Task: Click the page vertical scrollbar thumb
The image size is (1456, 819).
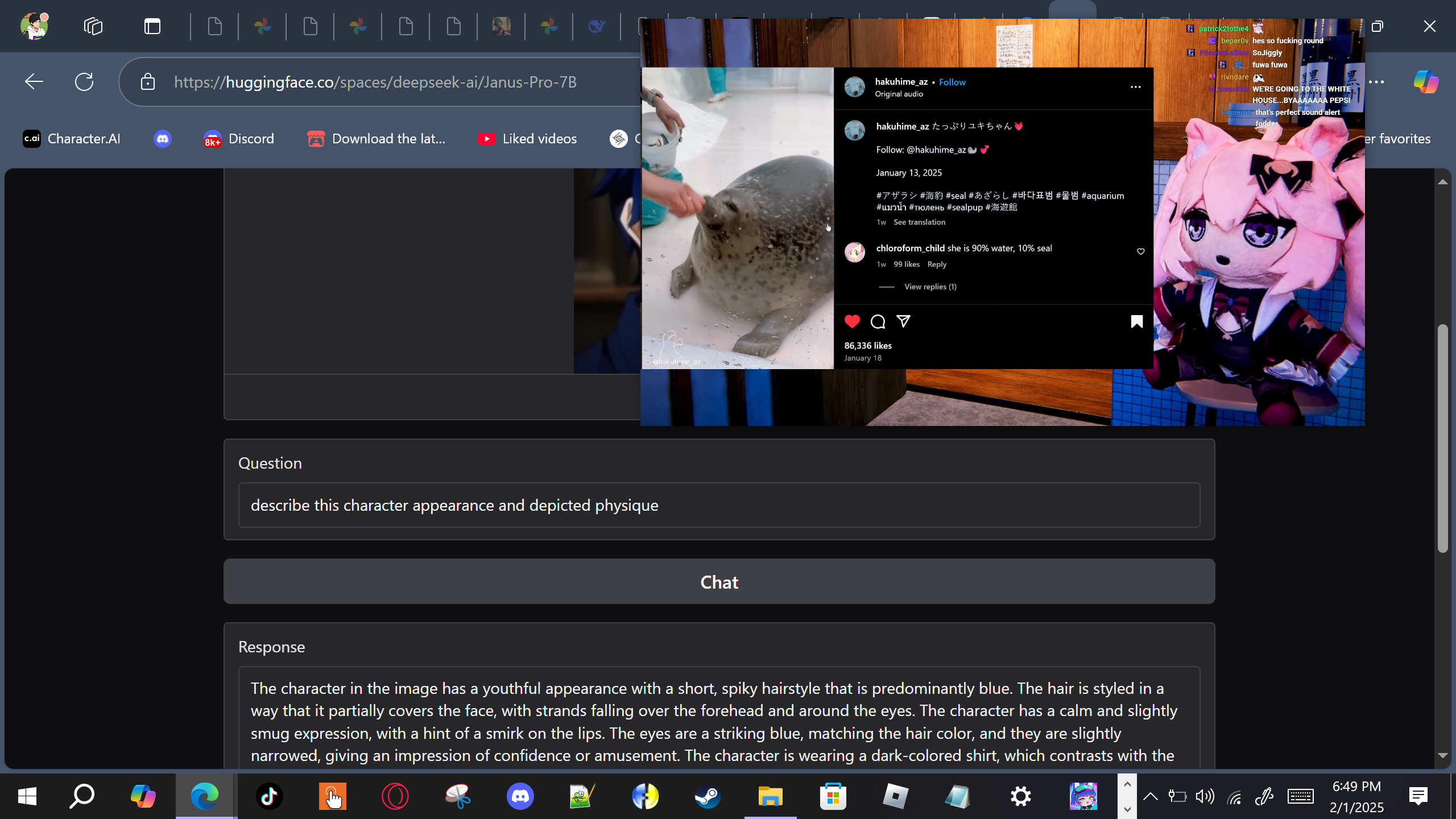Action: pyautogui.click(x=1442, y=438)
